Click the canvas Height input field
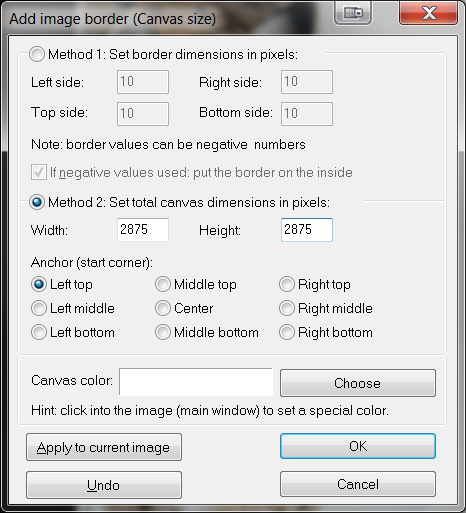This screenshot has height=513, width=466. pyautogui.click(x=307, y=230)
